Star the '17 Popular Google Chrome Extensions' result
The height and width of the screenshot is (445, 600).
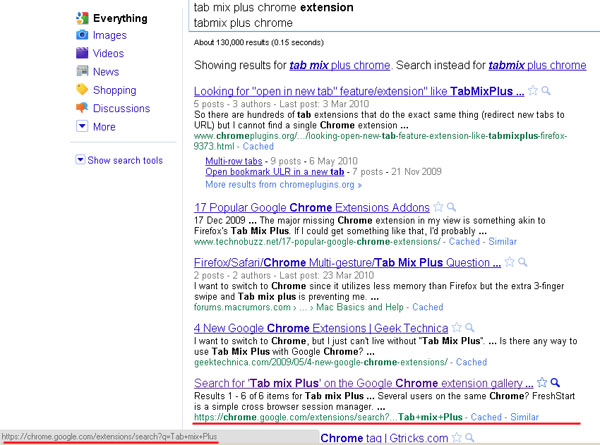pyautogui.click(x=438, y=207)
